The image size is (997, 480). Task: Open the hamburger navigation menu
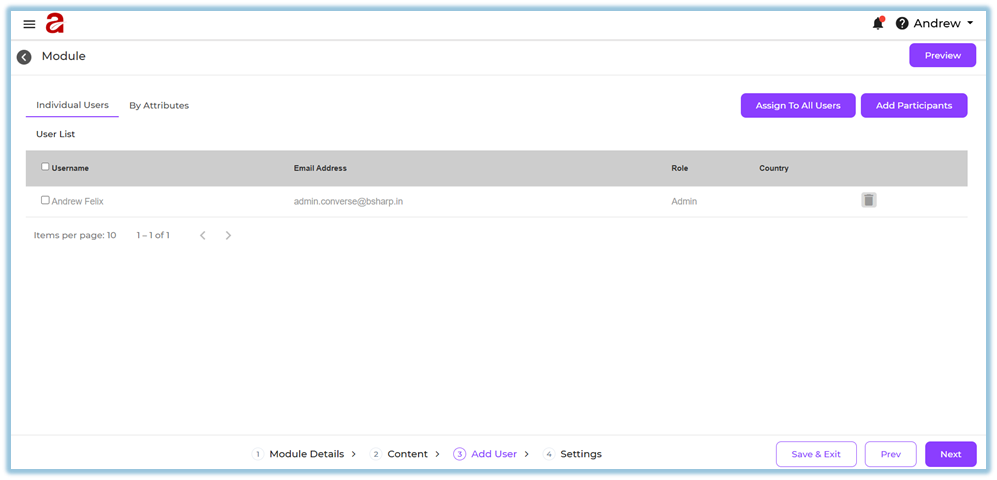29,24
